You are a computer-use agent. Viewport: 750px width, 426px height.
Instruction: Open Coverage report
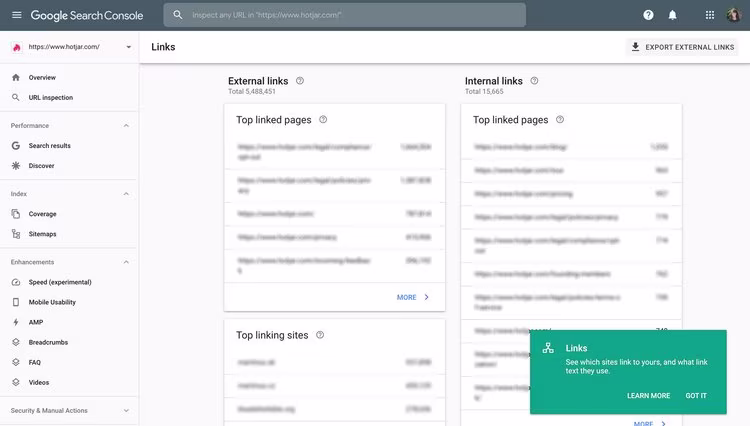(x=43, y=214)
